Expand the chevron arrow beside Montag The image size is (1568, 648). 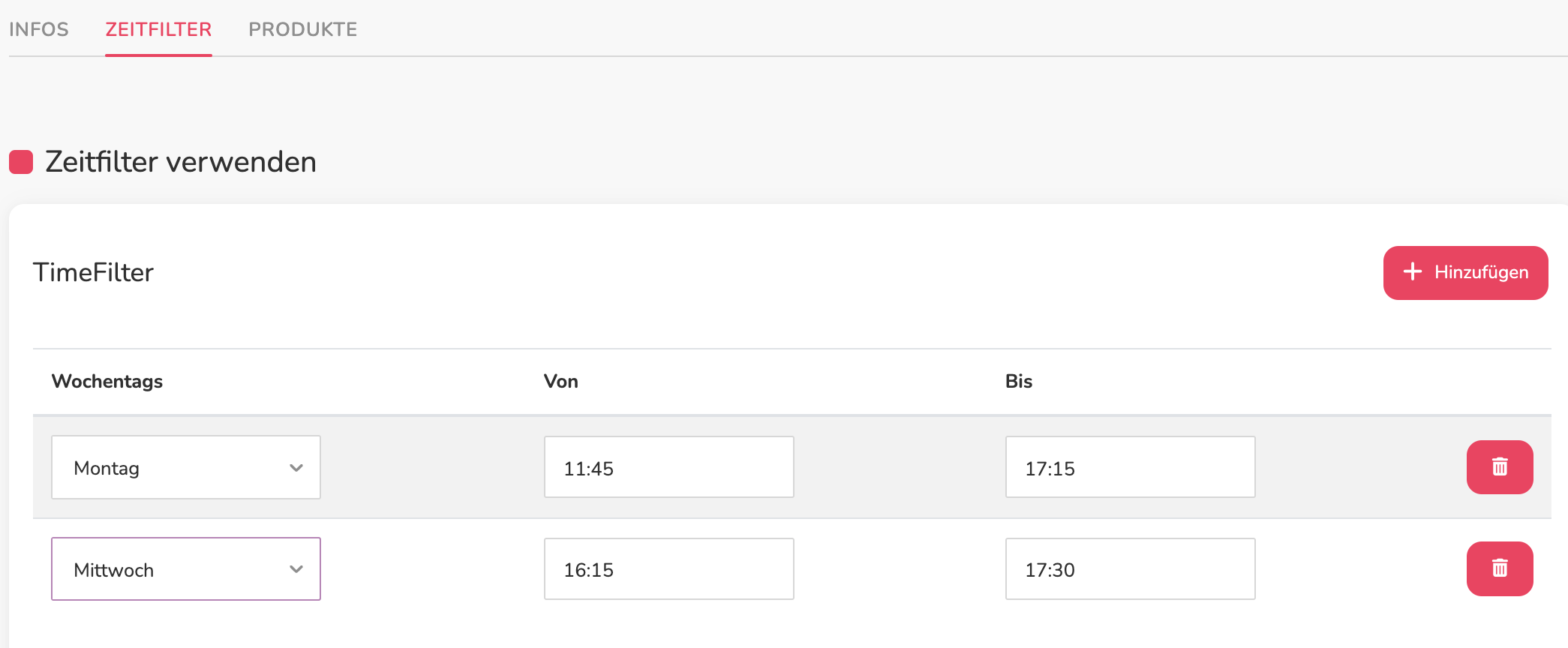(x=296, y=468)
